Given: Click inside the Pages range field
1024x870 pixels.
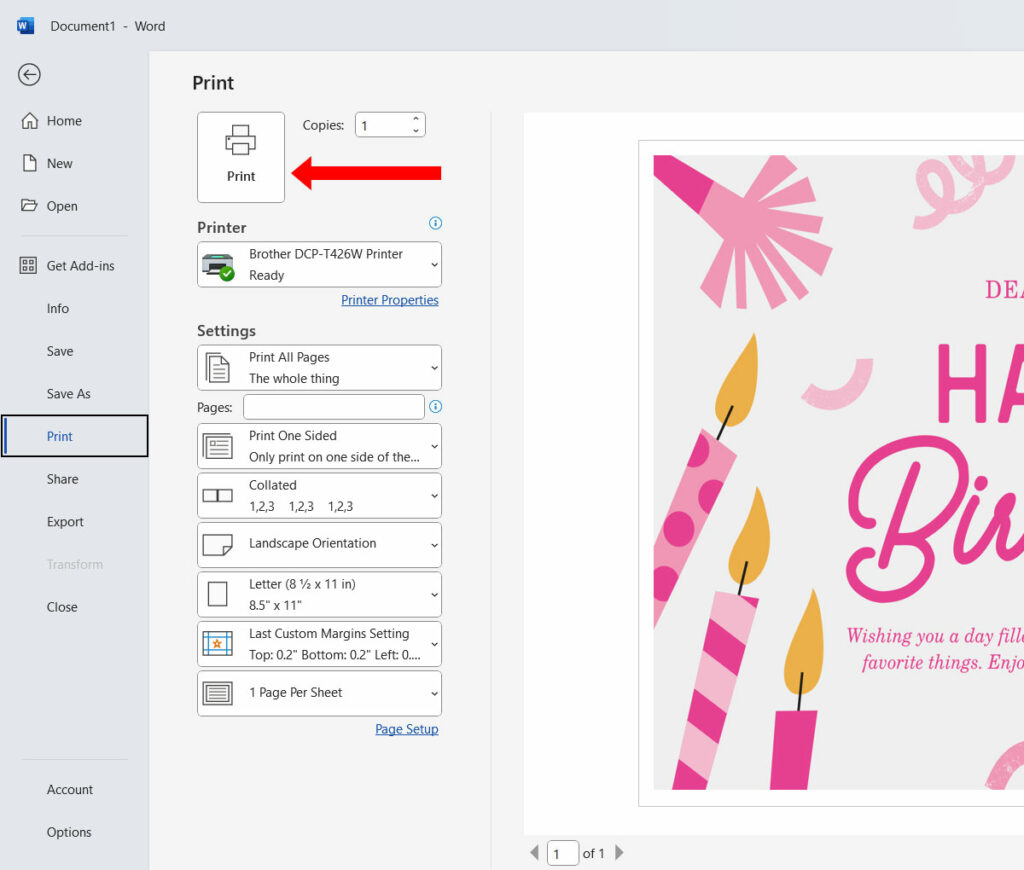Looking at the screenshot, I should point(336,407).
